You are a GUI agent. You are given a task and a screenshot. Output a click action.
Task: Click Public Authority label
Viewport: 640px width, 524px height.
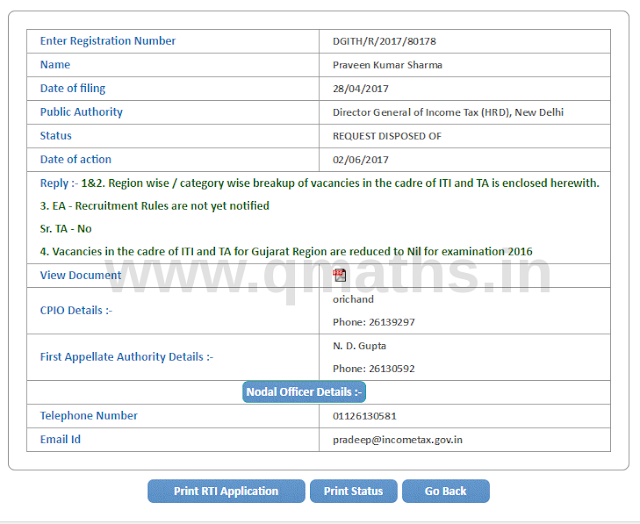(x=81, y=112)
